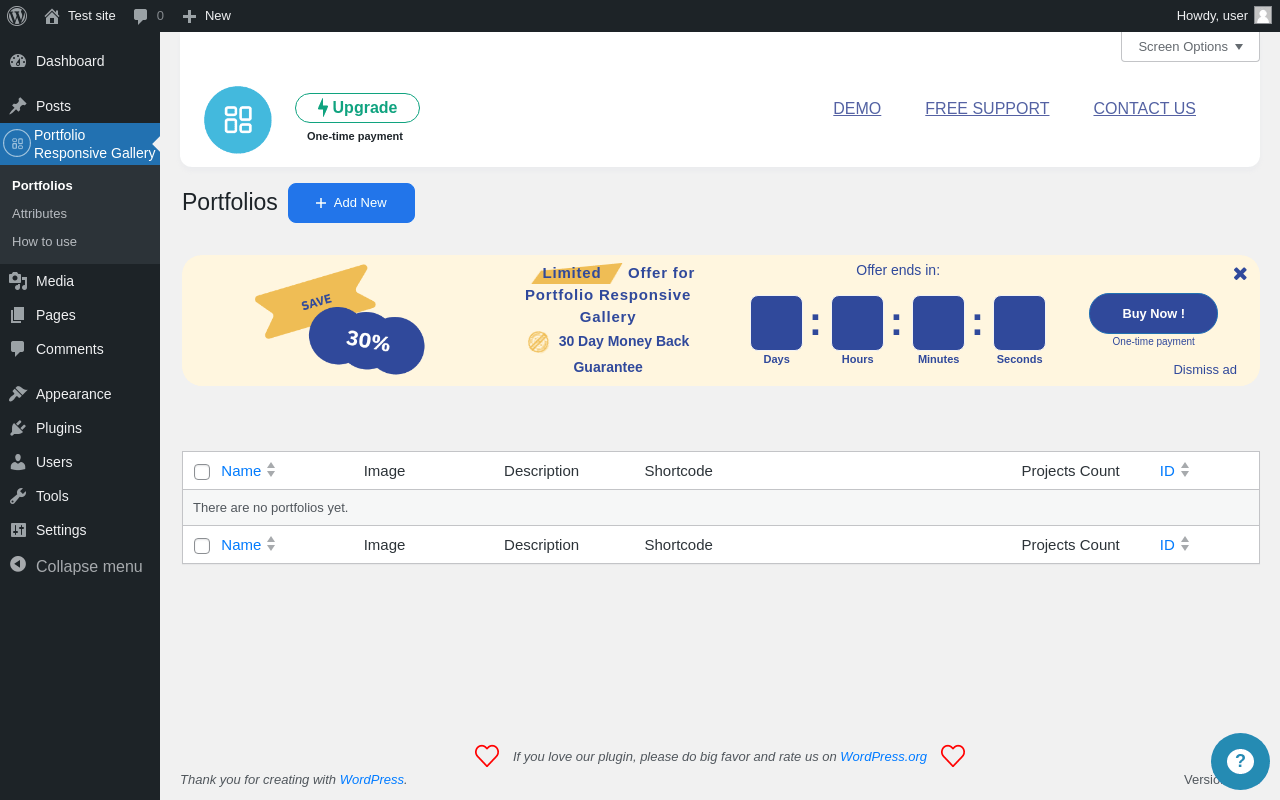Click the Tools wrench icon
Image resolution: width=1280 pixels, height=800 pixels.
18,496
